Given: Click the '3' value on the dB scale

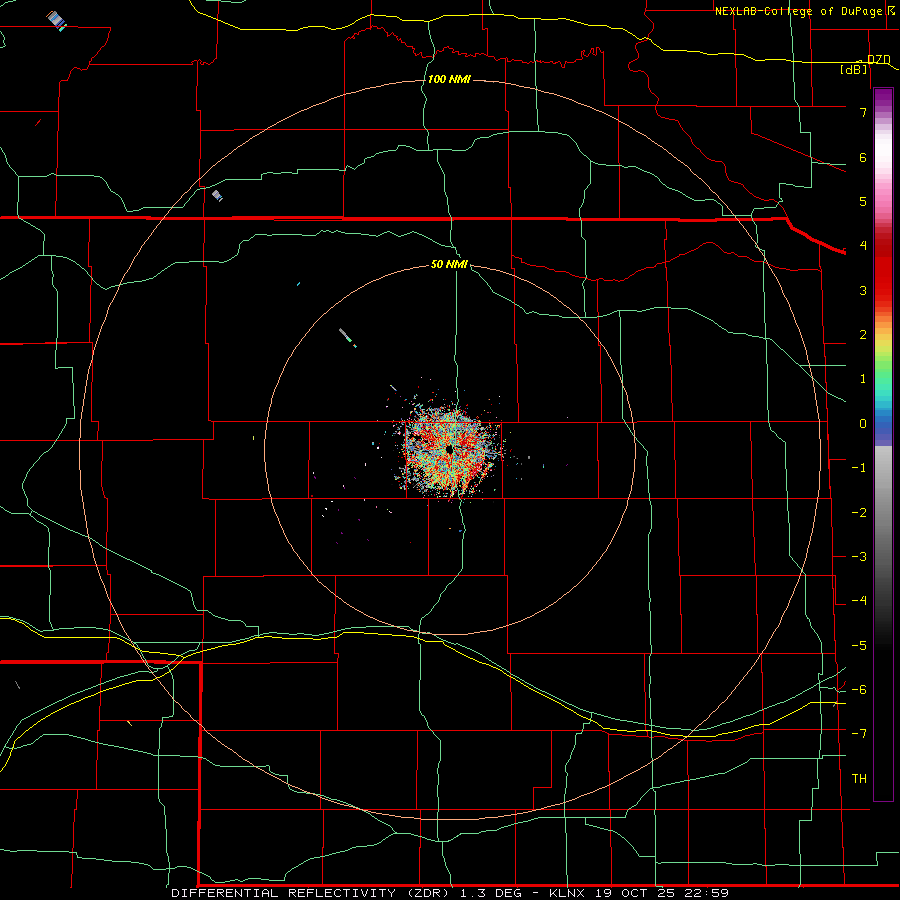Looking at the screenshot, I should click(x=863, y=290).
